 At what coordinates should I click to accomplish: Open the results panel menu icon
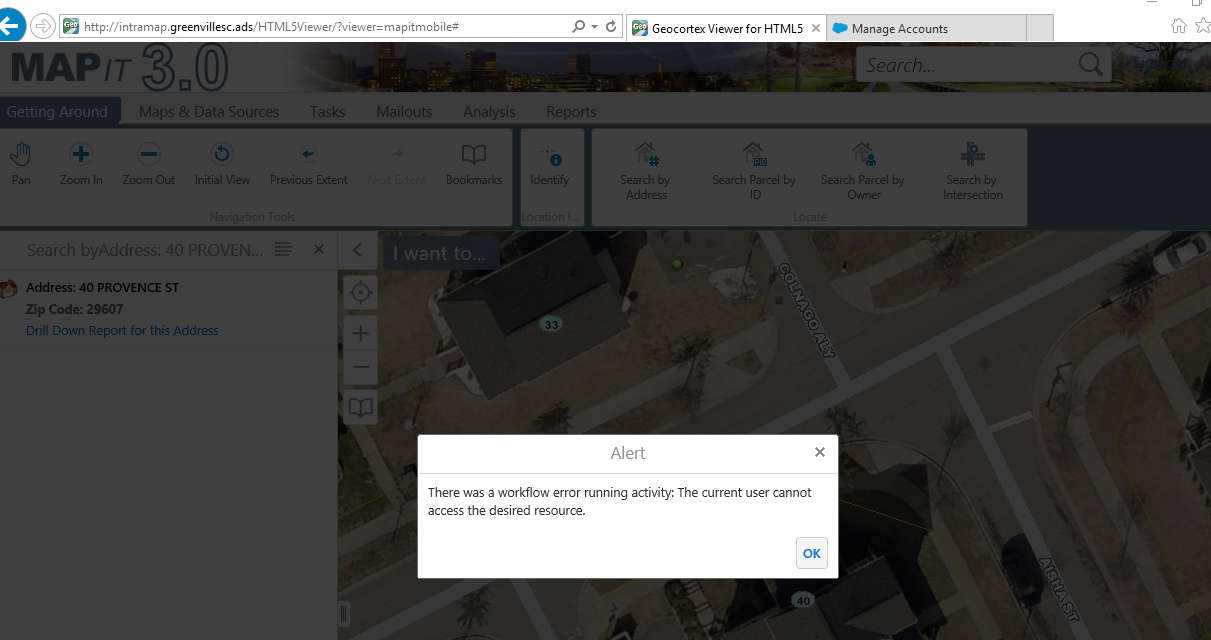tap(284, 249)
